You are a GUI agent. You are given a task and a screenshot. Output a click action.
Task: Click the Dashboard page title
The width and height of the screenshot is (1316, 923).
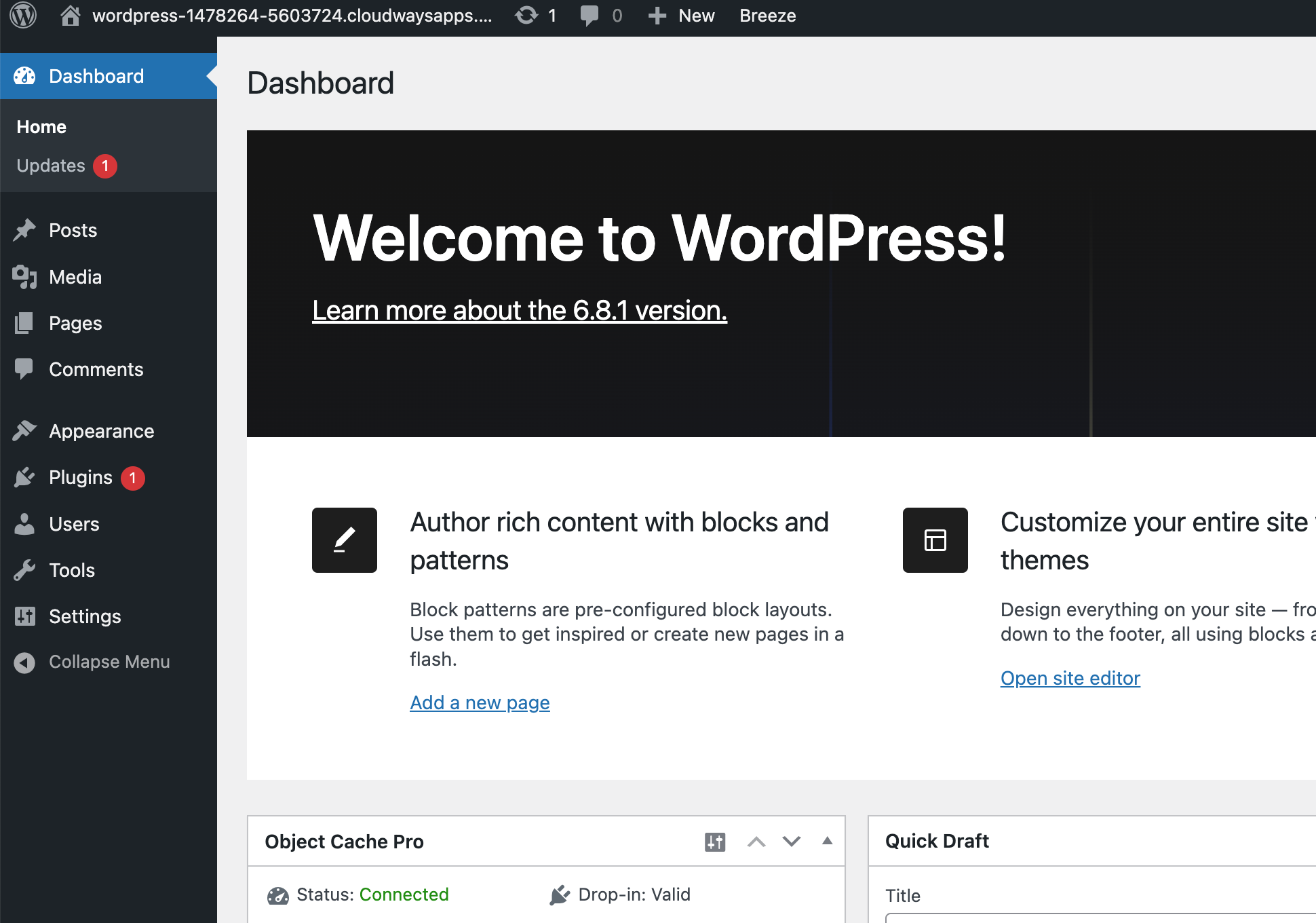point(320,83)
